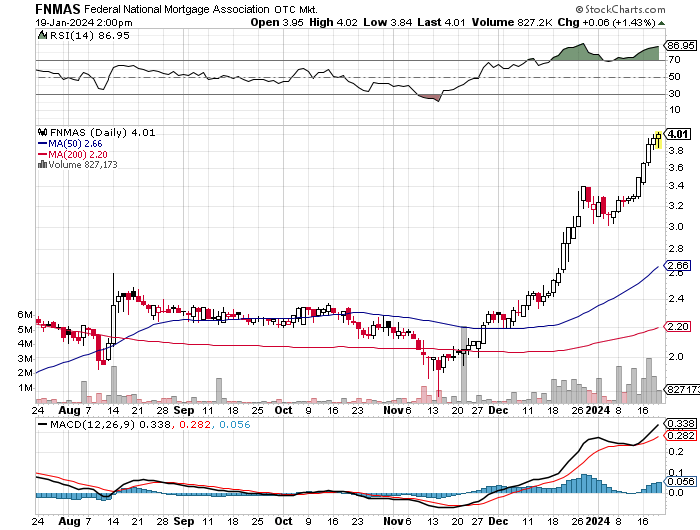
Task: Click the MACD(12,26,9) 0.338 legend label
Action: click(110, 425)
